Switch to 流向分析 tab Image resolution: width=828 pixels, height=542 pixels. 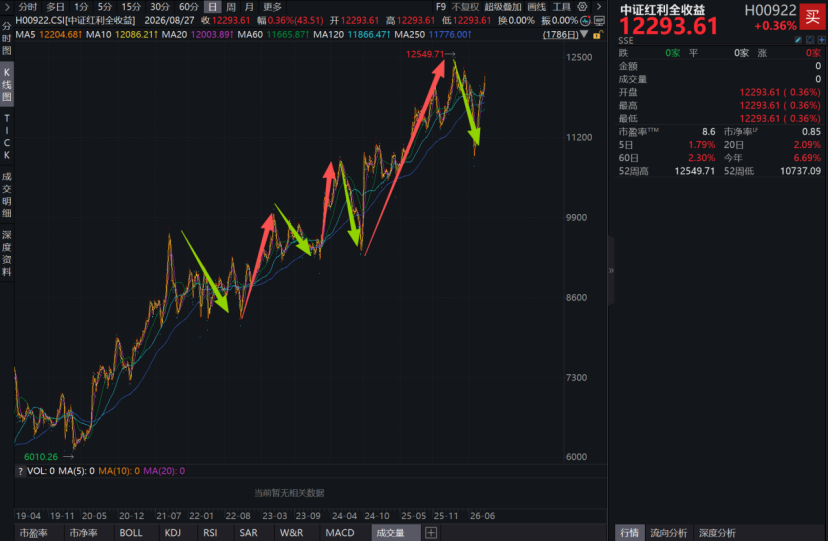click(669, 532)
